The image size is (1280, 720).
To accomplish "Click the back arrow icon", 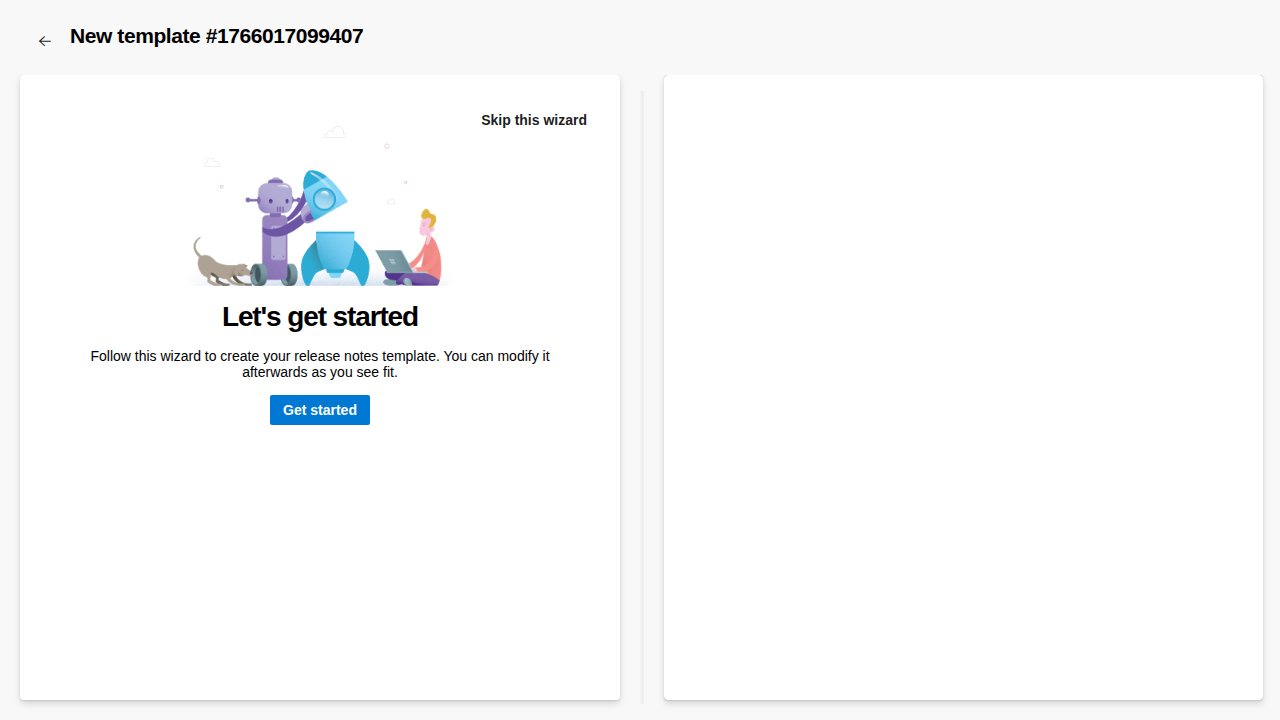I will click(x=44, y=41).
